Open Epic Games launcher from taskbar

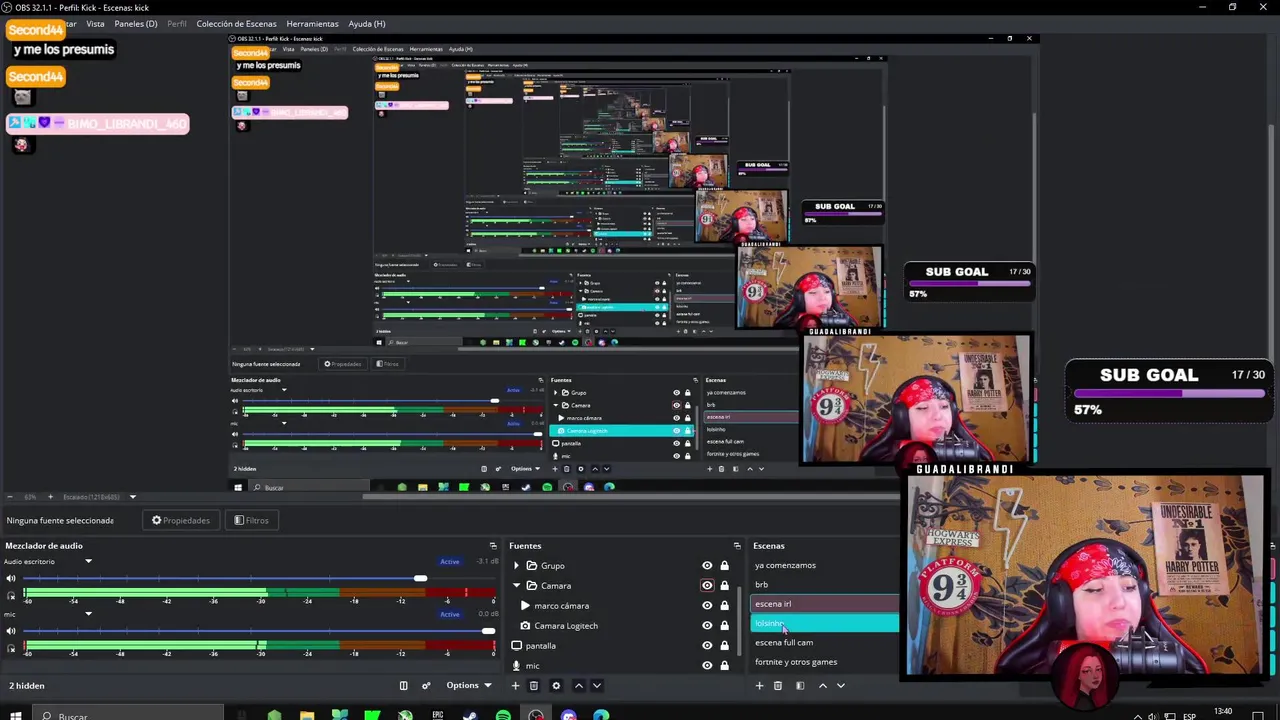click(438, 716)
